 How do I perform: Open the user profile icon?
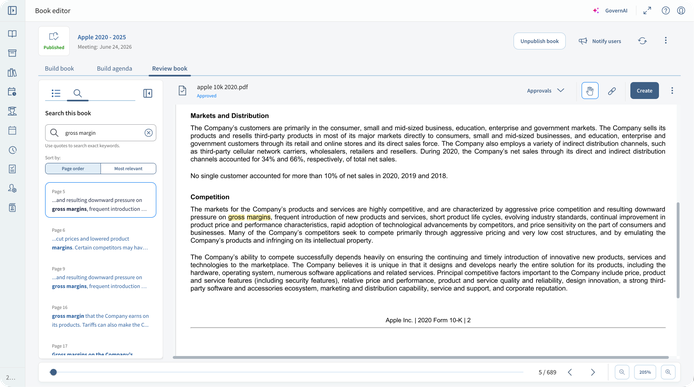(x=681, y=11)
